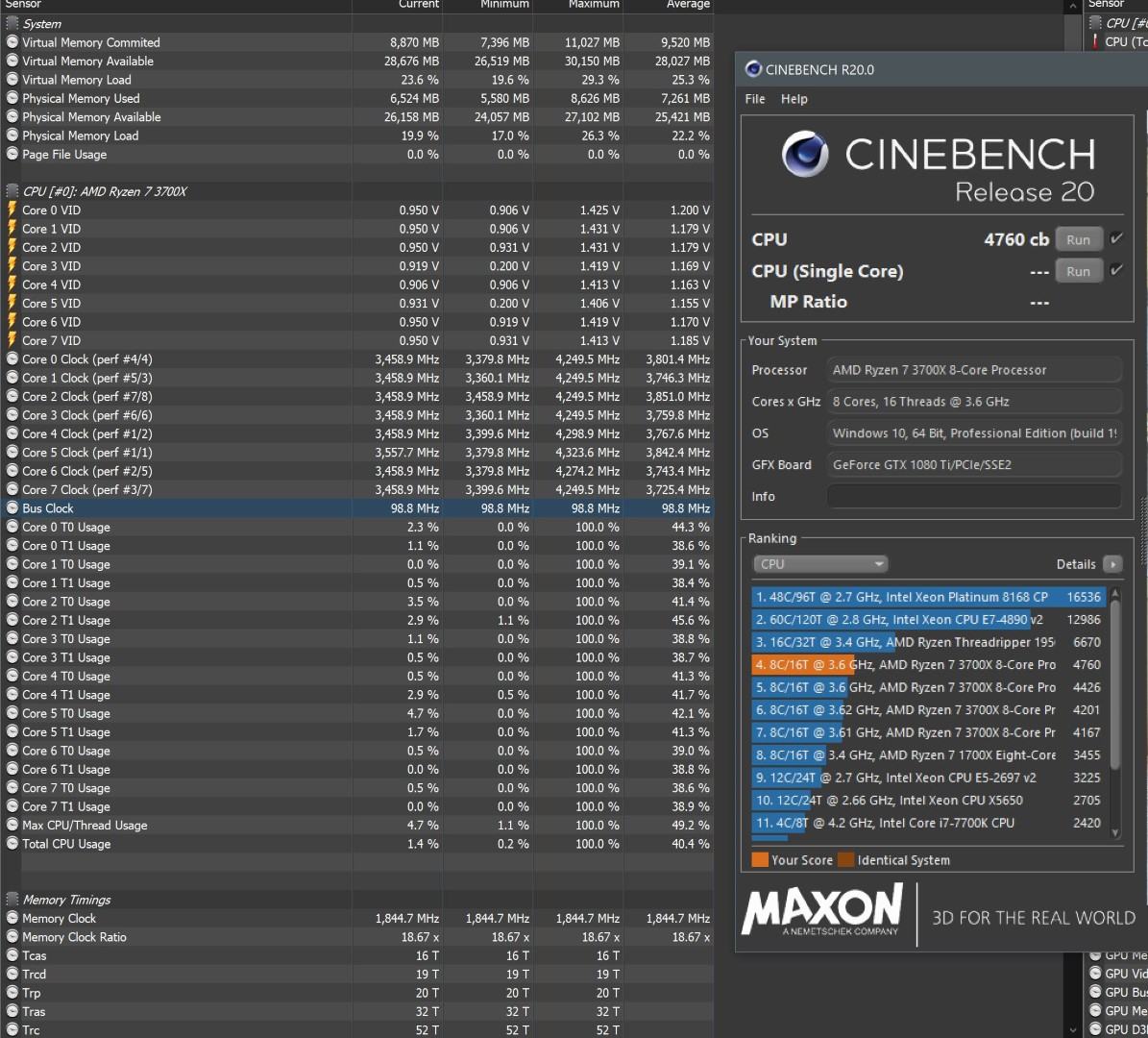Toggle the checkbox next to CPU Run
The height and width of the screenshot is (1038, 1148).
pos(1116,238)
